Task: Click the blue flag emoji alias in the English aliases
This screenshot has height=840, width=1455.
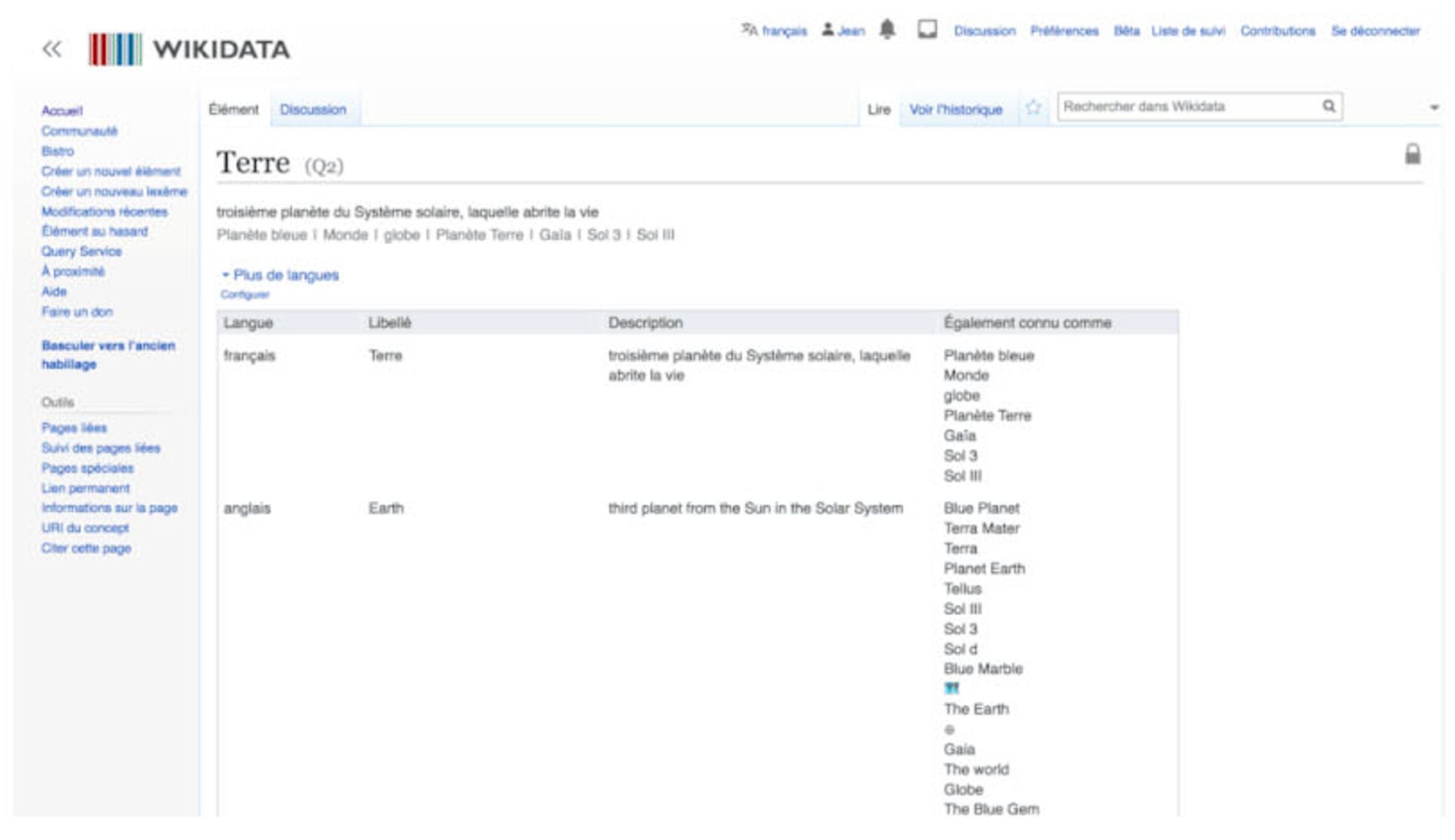Action: click(x=951, y=689)
